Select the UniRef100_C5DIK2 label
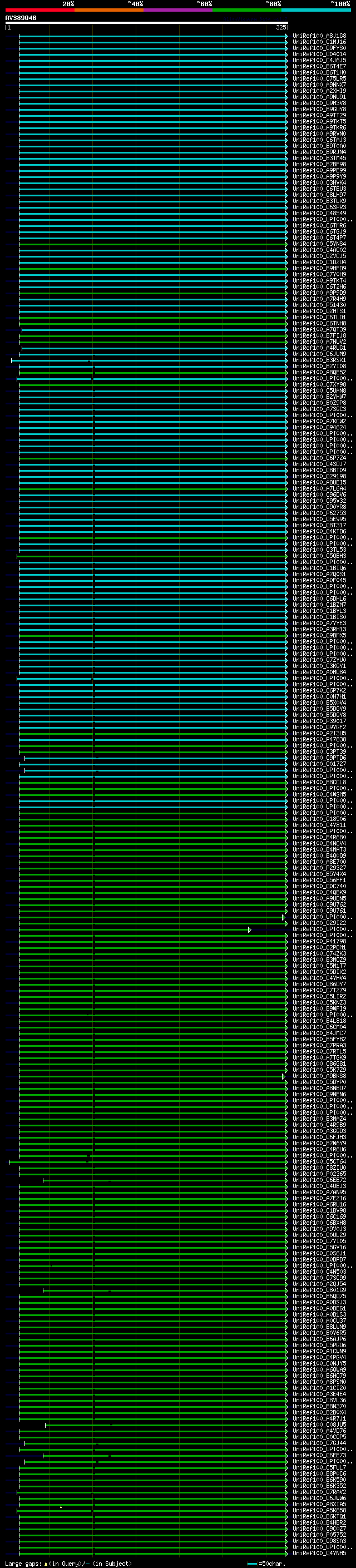Viewport: 356px width, 1568px height. click(319, 972)
